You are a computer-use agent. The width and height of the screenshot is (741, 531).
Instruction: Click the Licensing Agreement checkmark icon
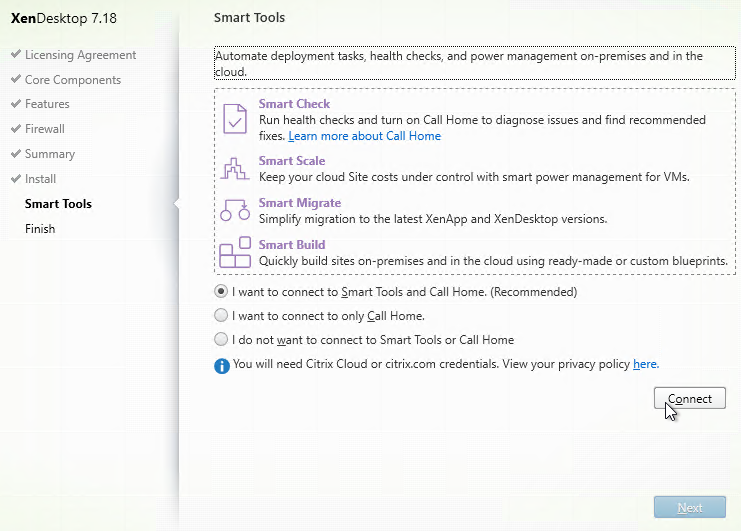coord(15,55)
